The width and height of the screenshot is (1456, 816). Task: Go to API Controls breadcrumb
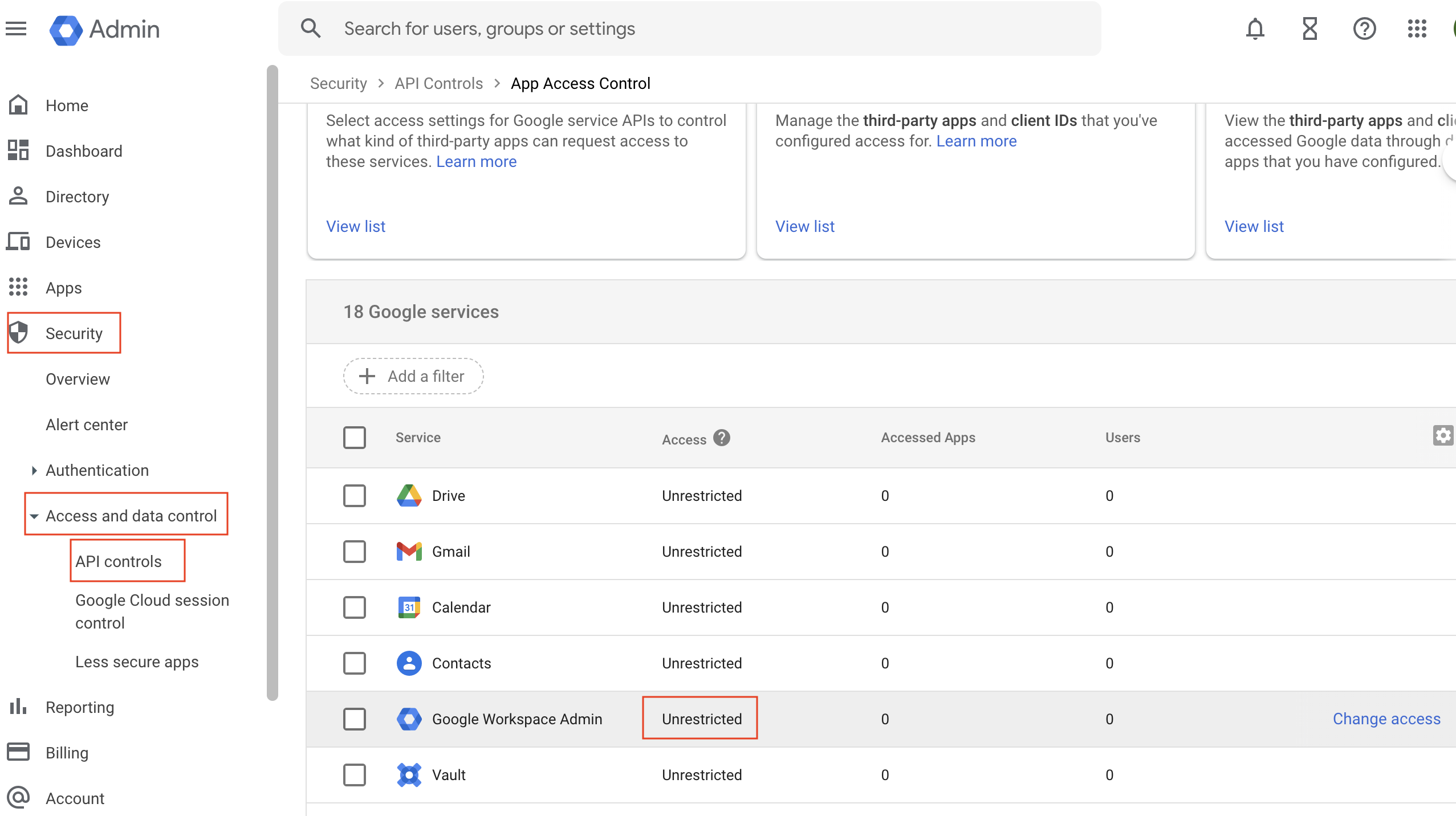click(438, 83)
